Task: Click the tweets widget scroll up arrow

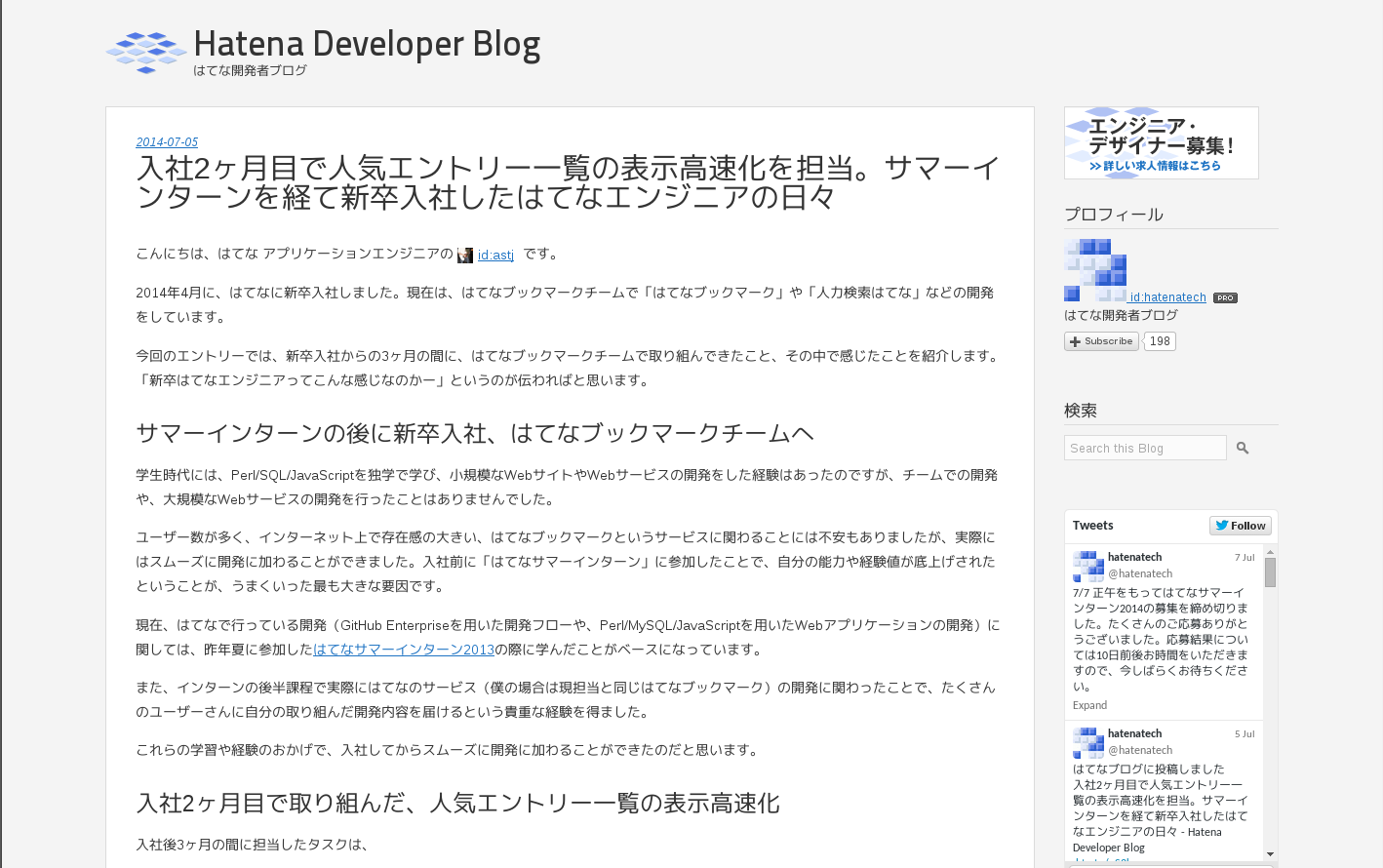Action: coord(1270,552)
